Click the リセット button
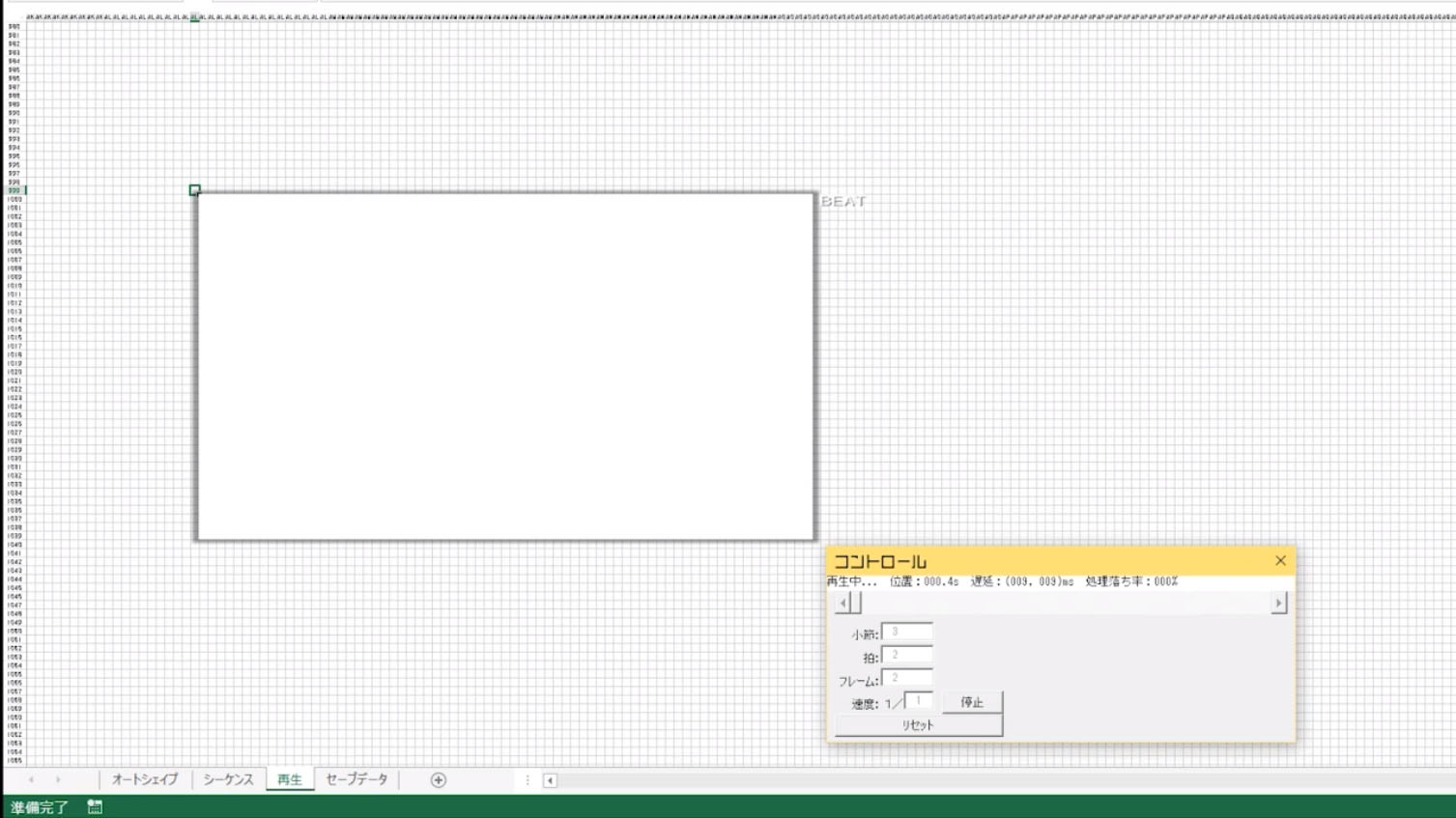Image resolution: width=1456 pixels, height=818 pixels. click(918, 725)
